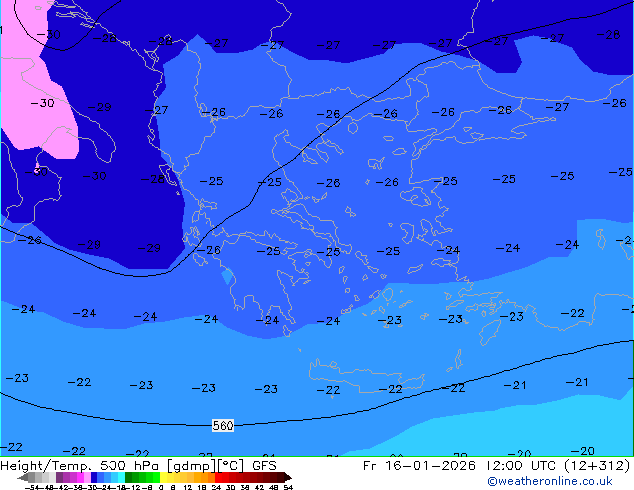The height and width of the screenshot is (490, 634).
Task: Click the 54 value at the legend's right end
Action: coord(288,488)
